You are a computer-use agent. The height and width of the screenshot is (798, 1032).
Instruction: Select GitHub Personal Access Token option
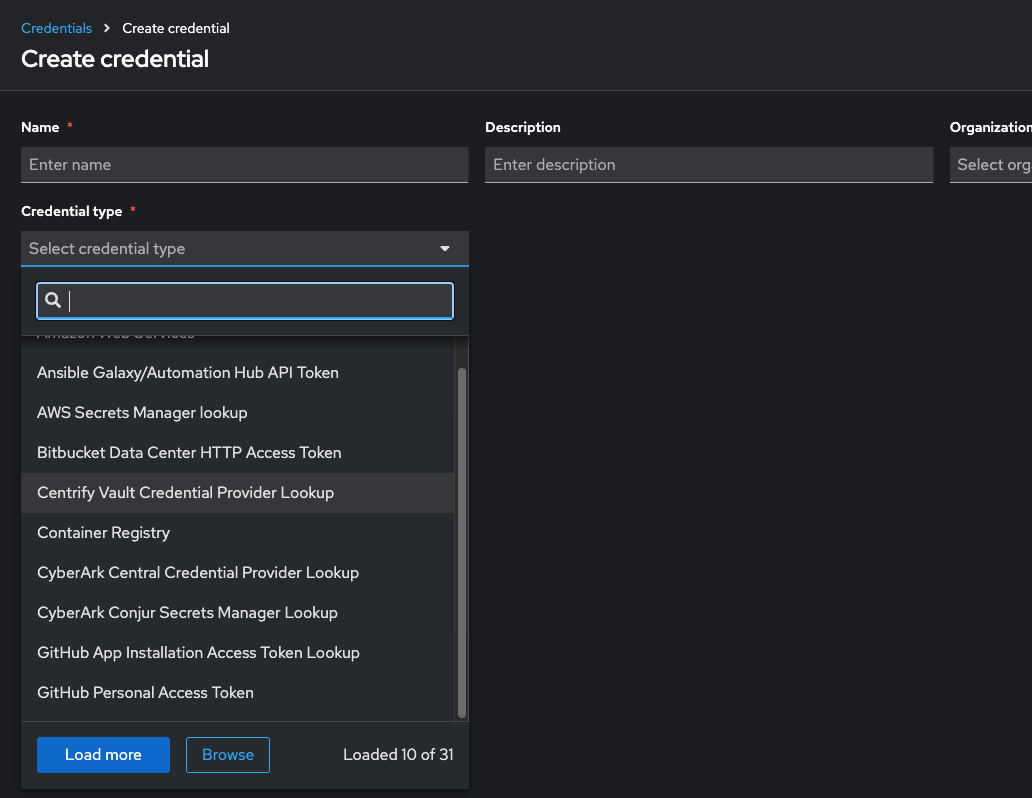pos(145,693)
